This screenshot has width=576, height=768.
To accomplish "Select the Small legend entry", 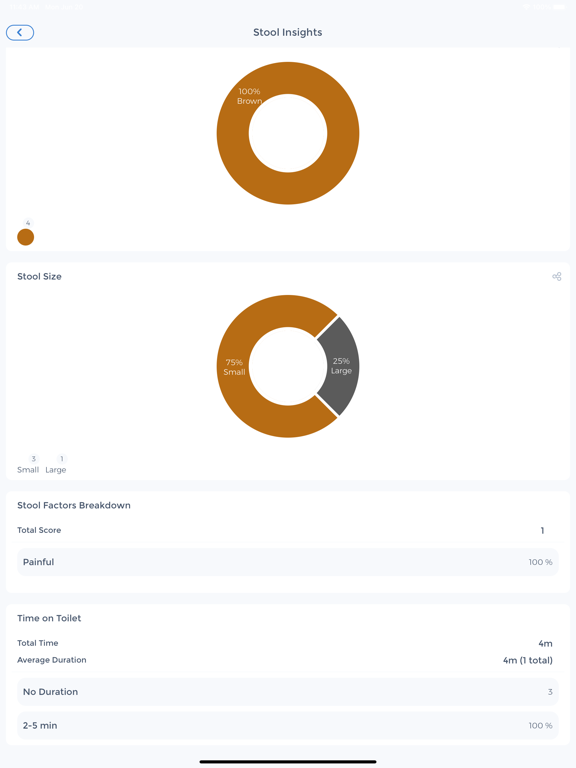I will point(28,470).
